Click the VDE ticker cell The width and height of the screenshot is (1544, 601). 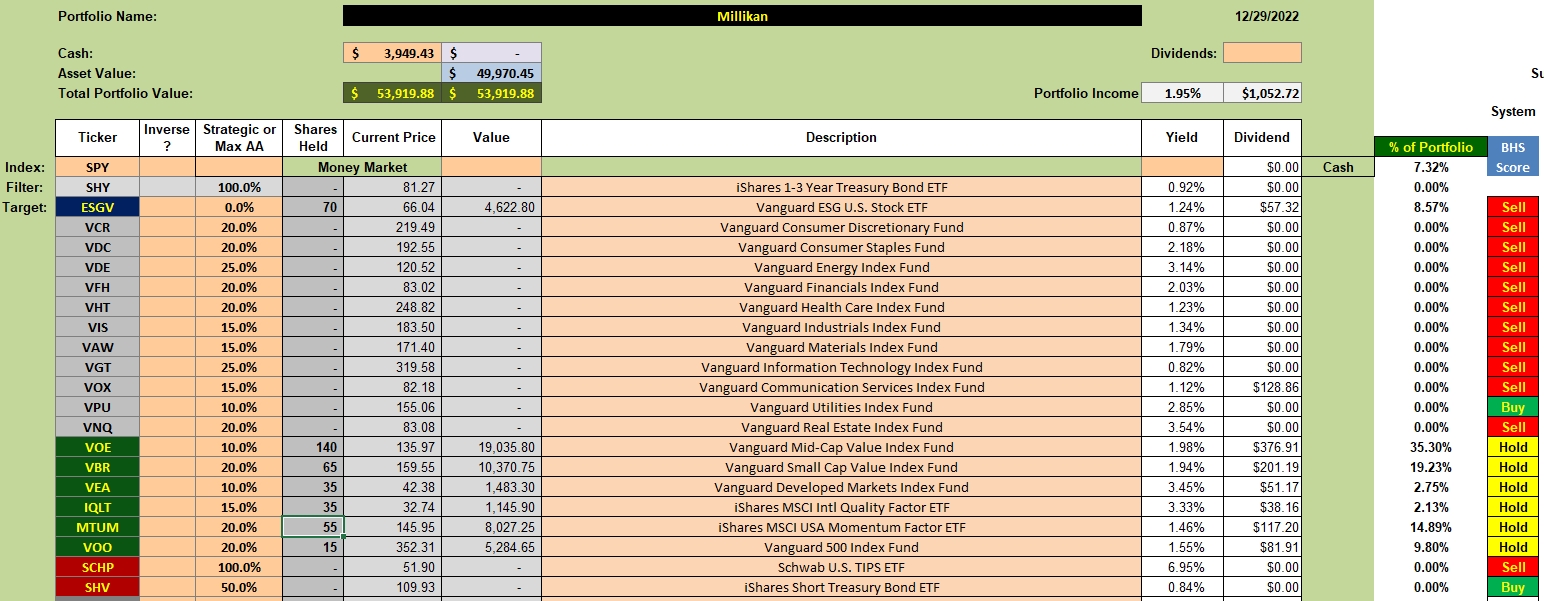[x=97, y=267]
